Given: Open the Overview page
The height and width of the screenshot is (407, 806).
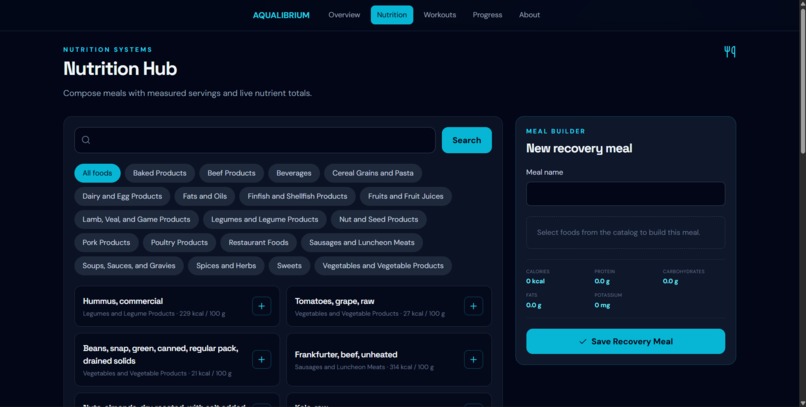Looking at the screenshot, I should coord(344,15).
